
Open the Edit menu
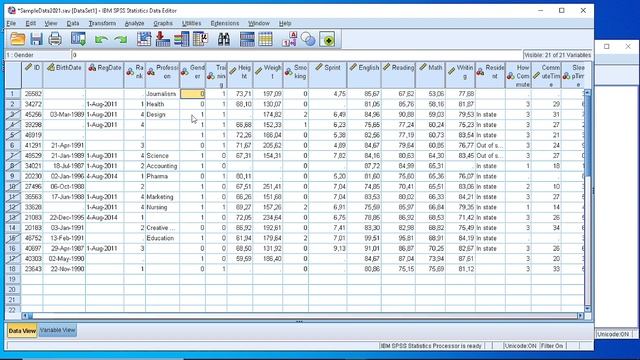(31, 23)
